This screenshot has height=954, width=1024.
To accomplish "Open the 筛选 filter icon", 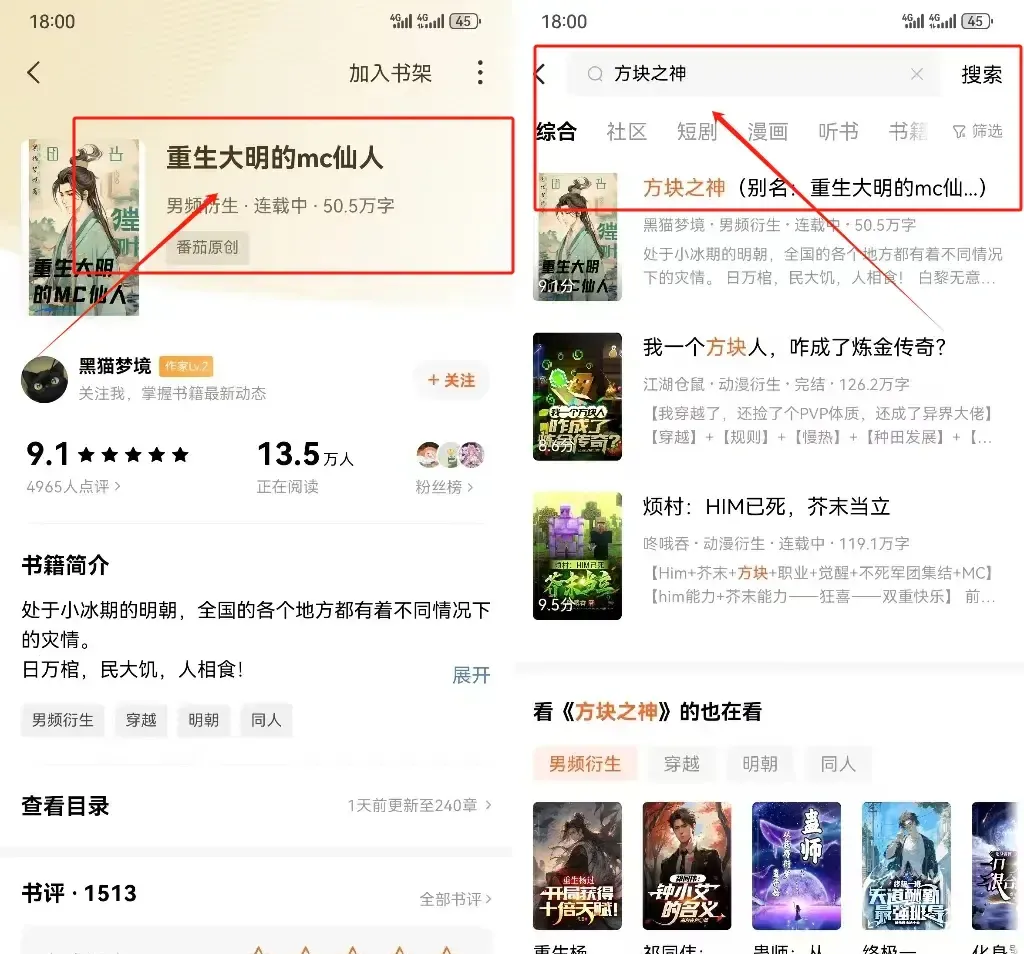I will (x=959, y=132).
